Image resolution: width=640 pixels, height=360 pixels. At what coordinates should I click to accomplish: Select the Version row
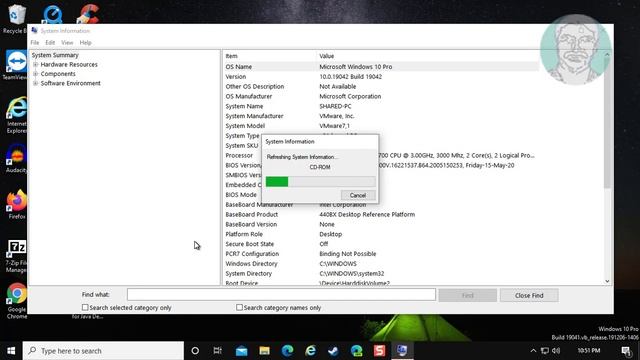(382, 76)
